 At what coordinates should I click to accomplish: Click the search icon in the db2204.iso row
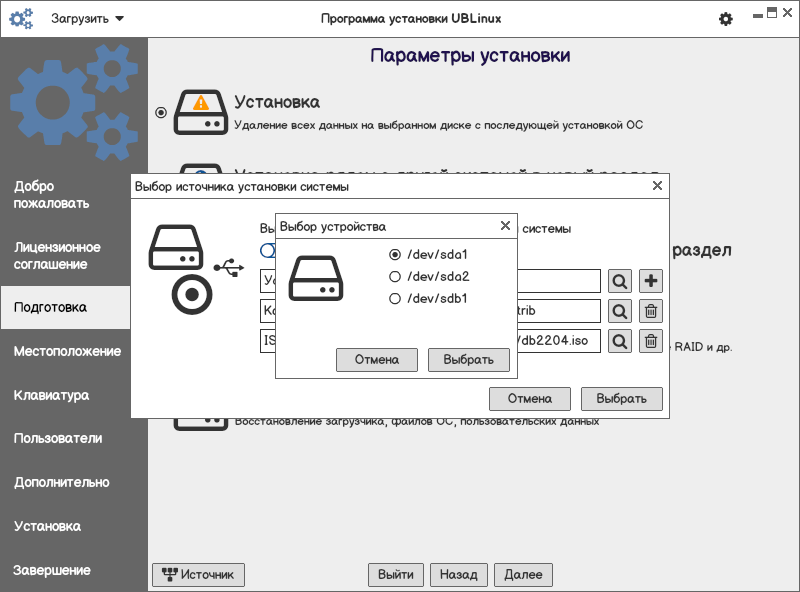(620, 341)
